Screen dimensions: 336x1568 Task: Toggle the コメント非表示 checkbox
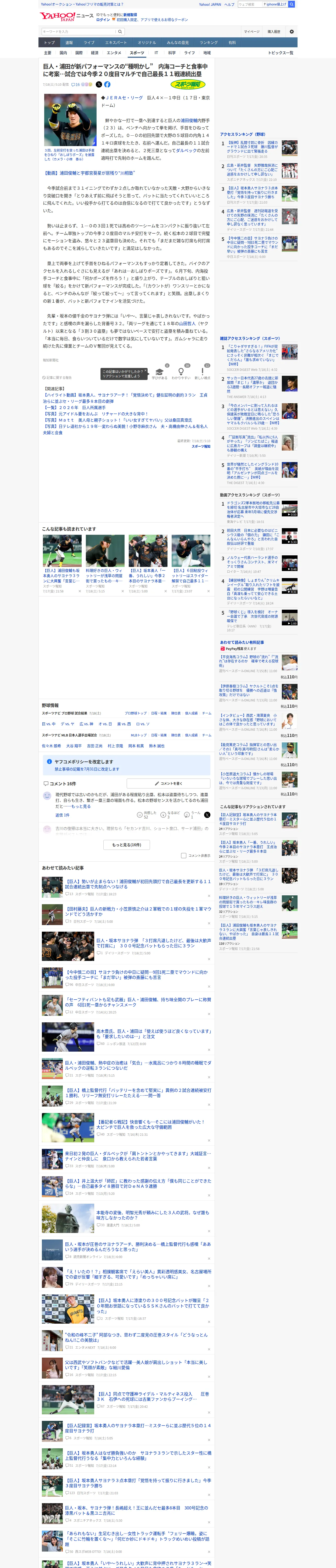click(183, 855)
